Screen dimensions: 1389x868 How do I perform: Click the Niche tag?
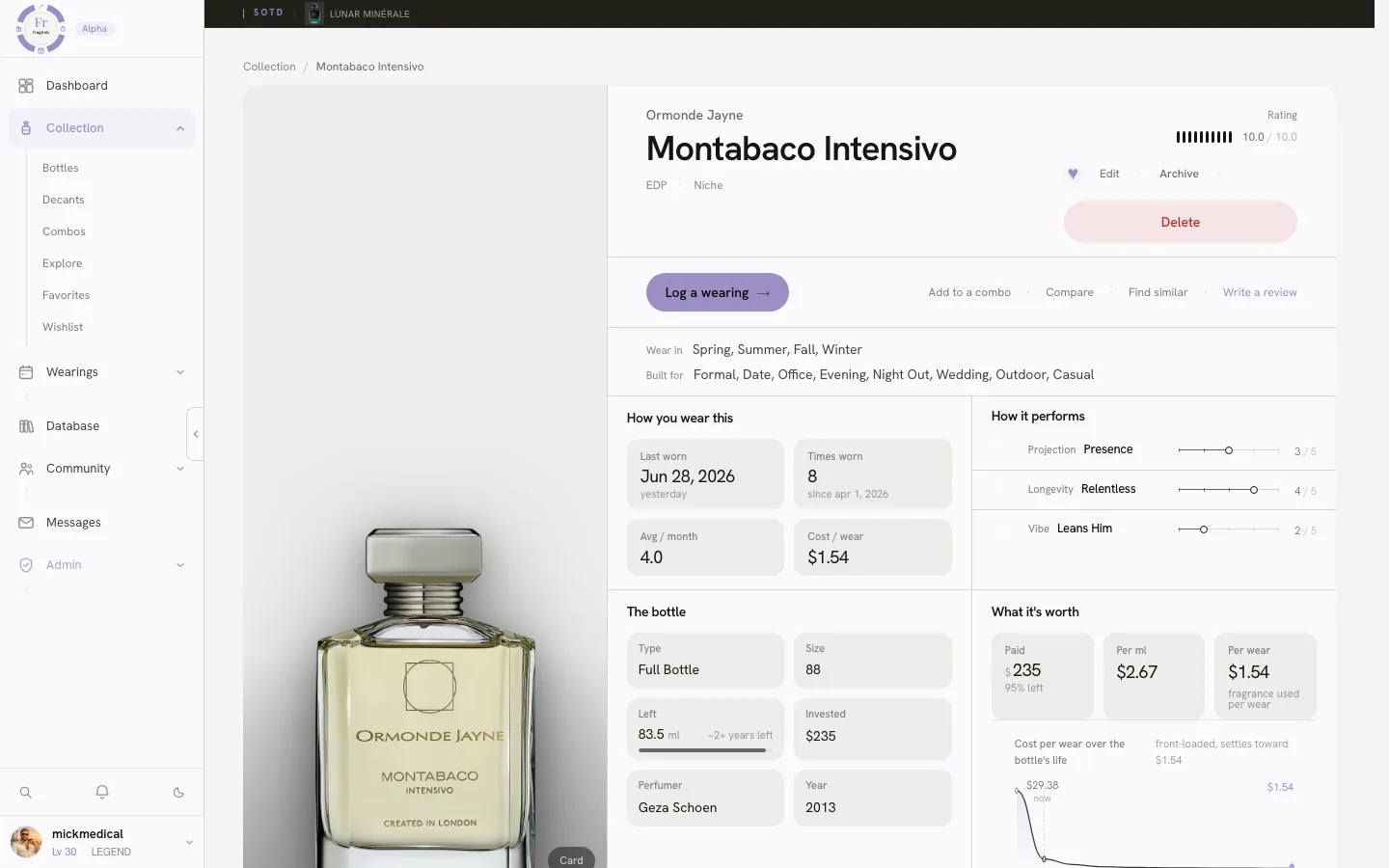click(x=708, y=185)
